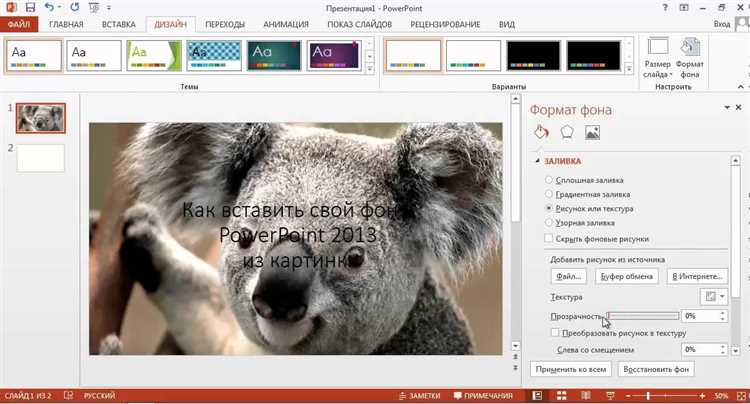Click the Save icon in quick access toolbar
This screenshot has height=404, width=750.
pyautogui.click(x=30, y=7)
